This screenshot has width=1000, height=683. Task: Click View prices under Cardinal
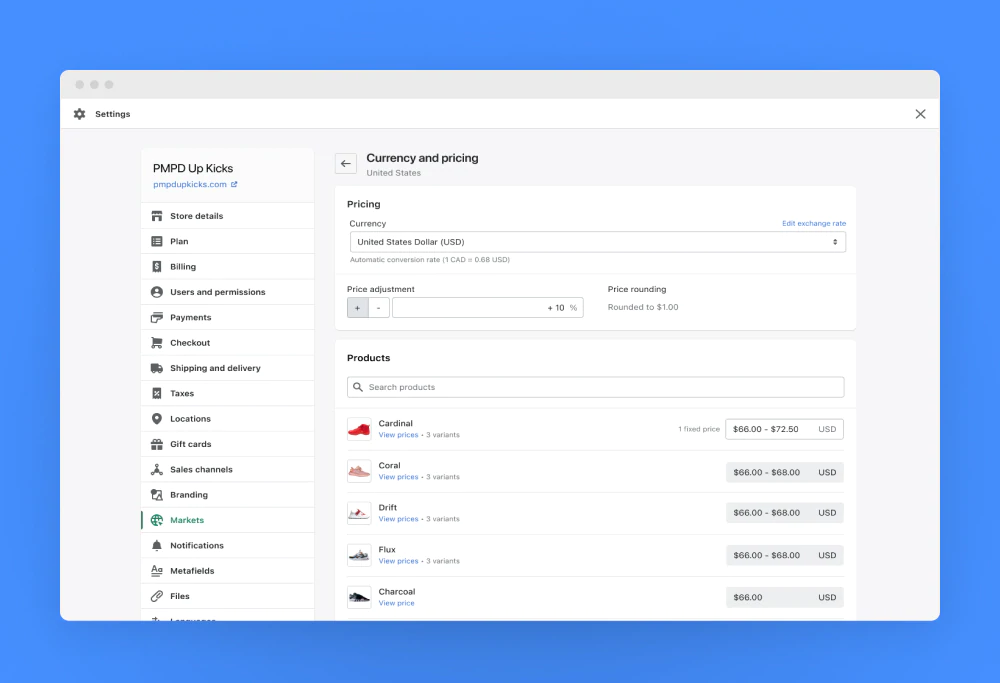[399, 435]
